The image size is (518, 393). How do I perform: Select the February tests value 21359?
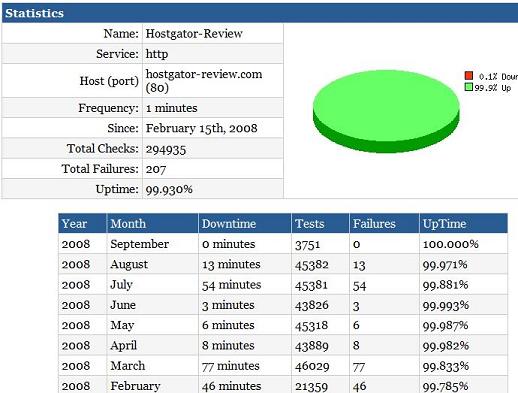coord(311,386)
